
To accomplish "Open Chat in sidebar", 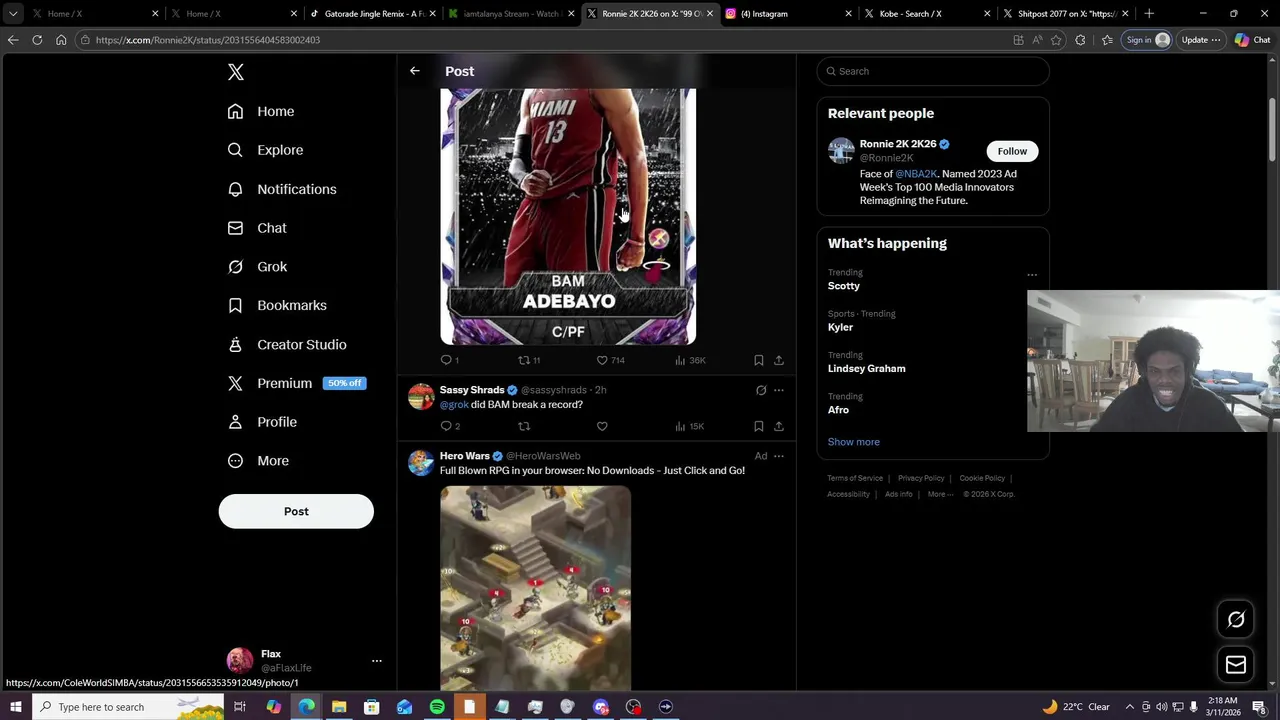I will tap(257, 228).
